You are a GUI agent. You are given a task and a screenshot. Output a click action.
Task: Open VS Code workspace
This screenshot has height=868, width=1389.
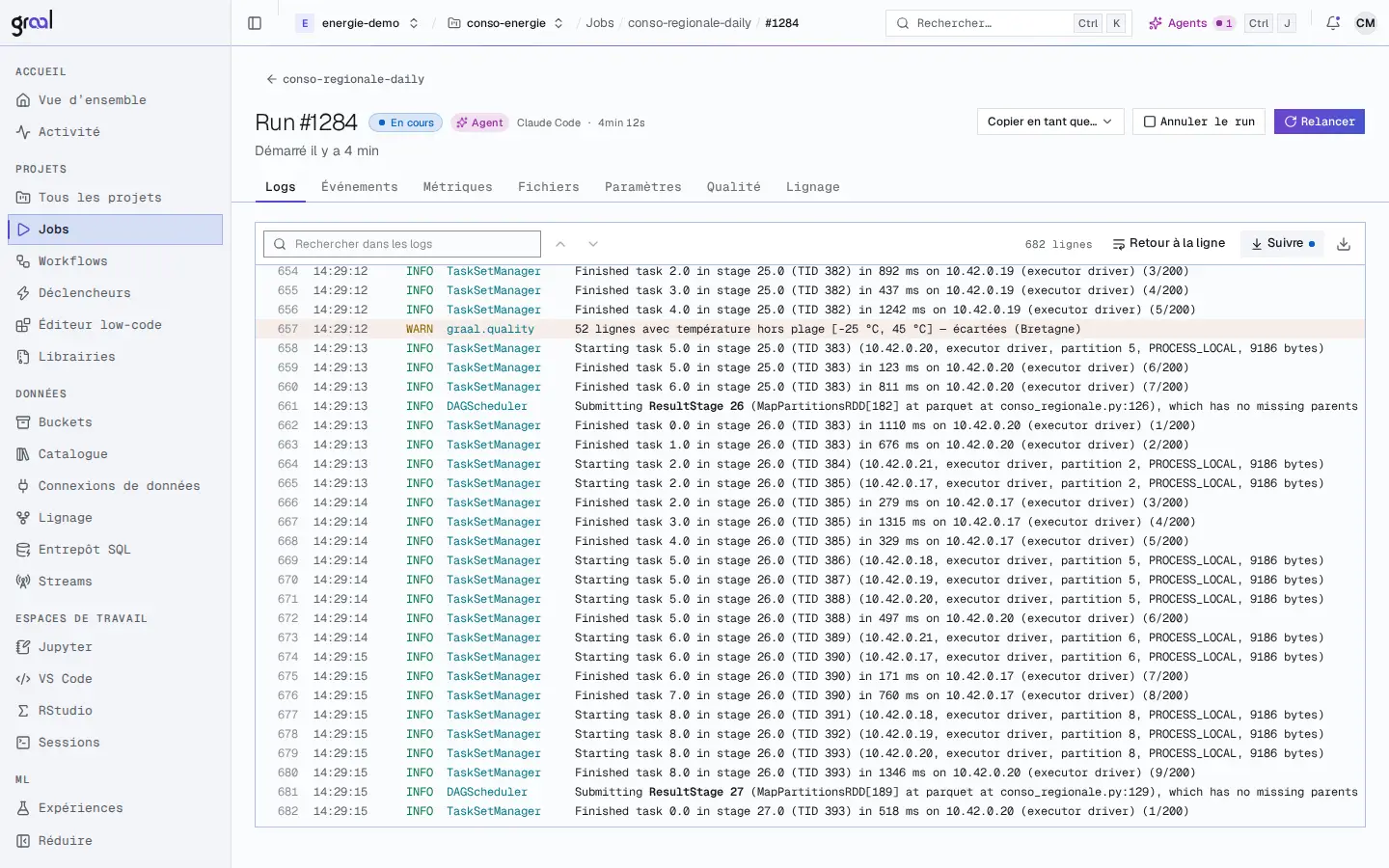click(115, 679)
